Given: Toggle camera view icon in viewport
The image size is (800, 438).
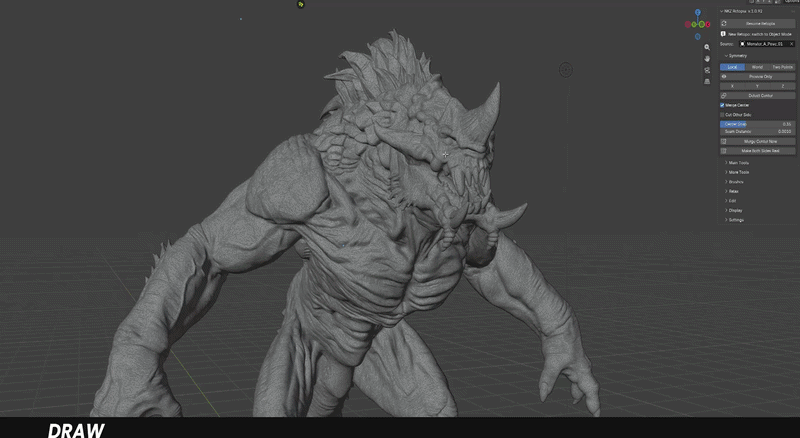Looking at the screenshot, I should click(707, 70).
